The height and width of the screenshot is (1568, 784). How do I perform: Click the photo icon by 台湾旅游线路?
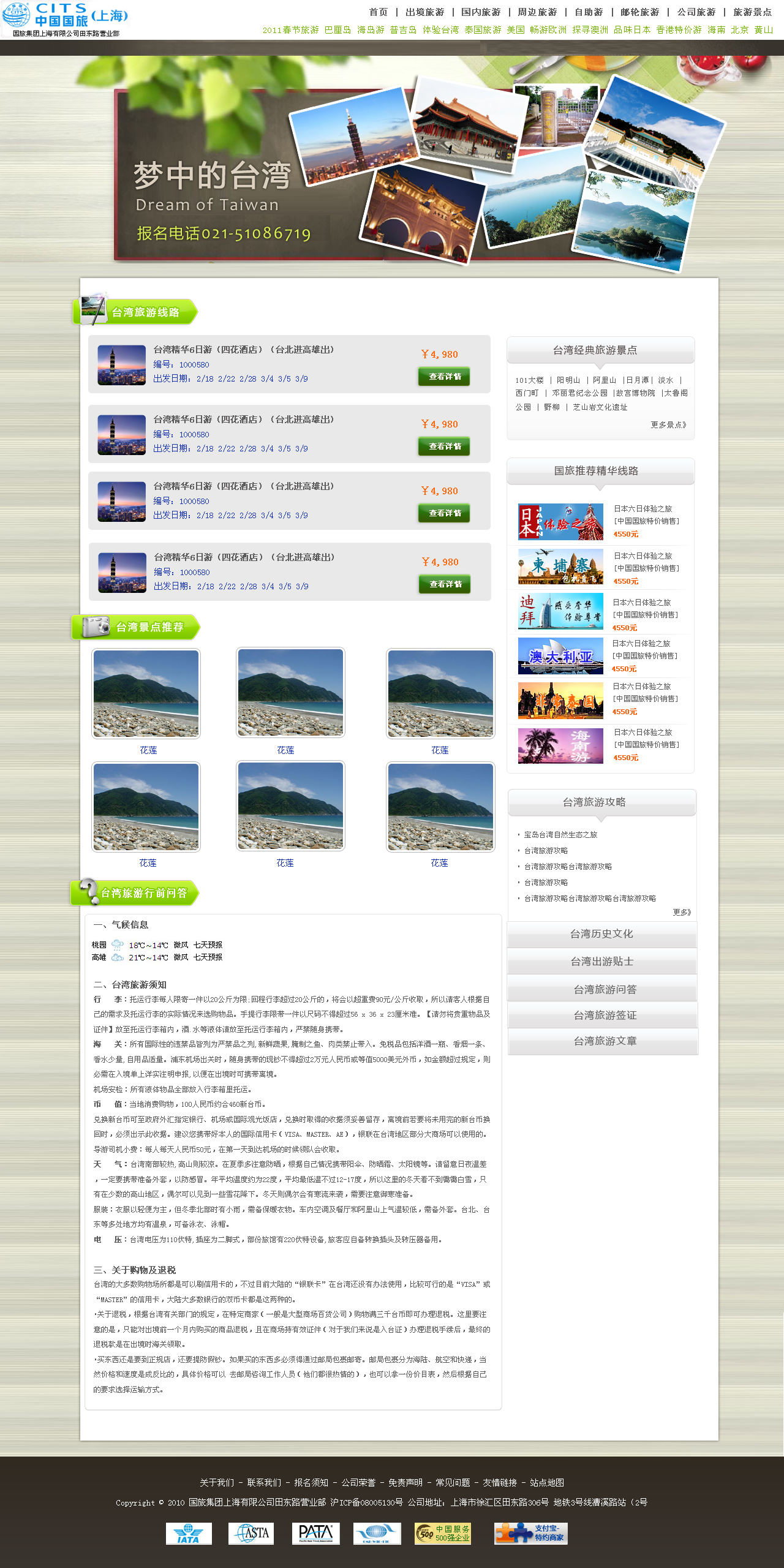94,309
